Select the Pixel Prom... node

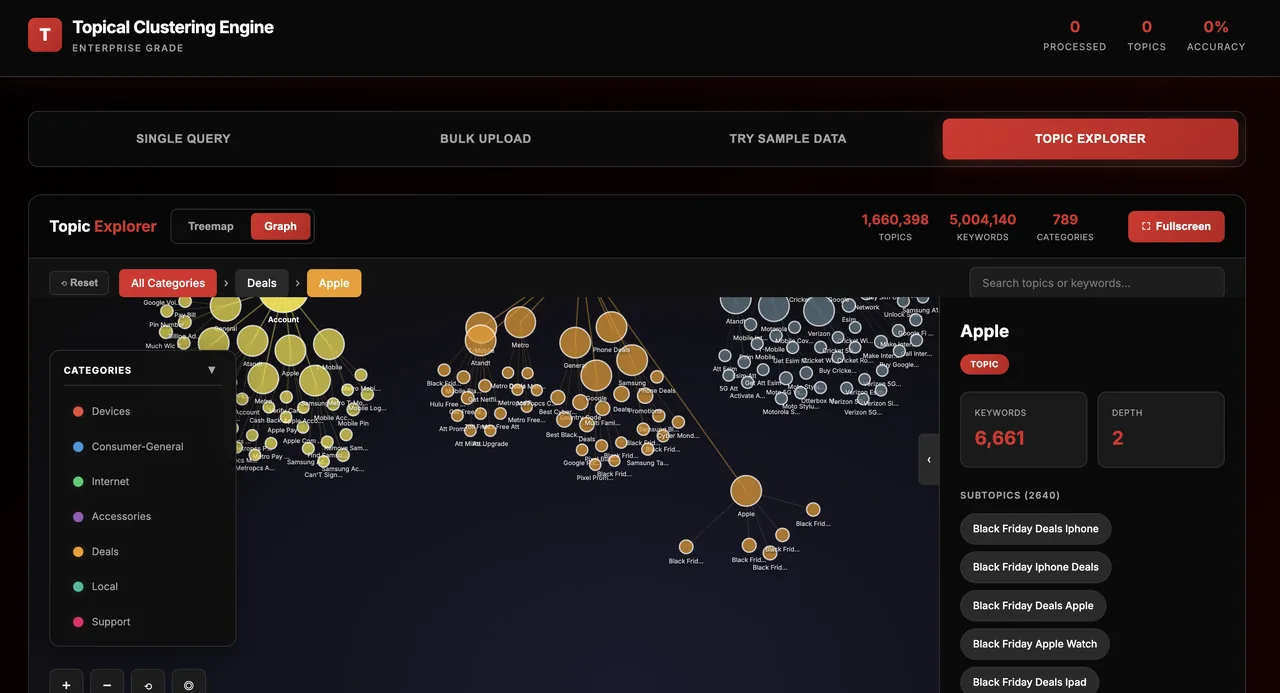point(595,464)
